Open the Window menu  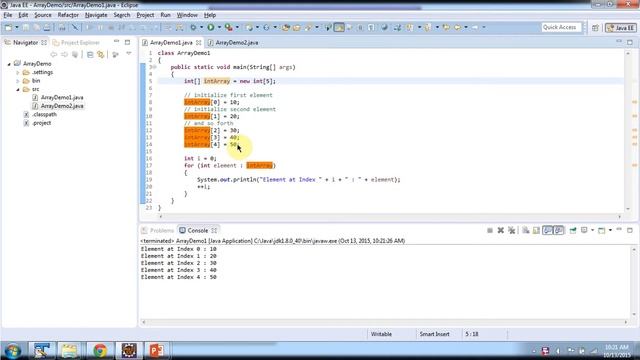pos(187,15)
